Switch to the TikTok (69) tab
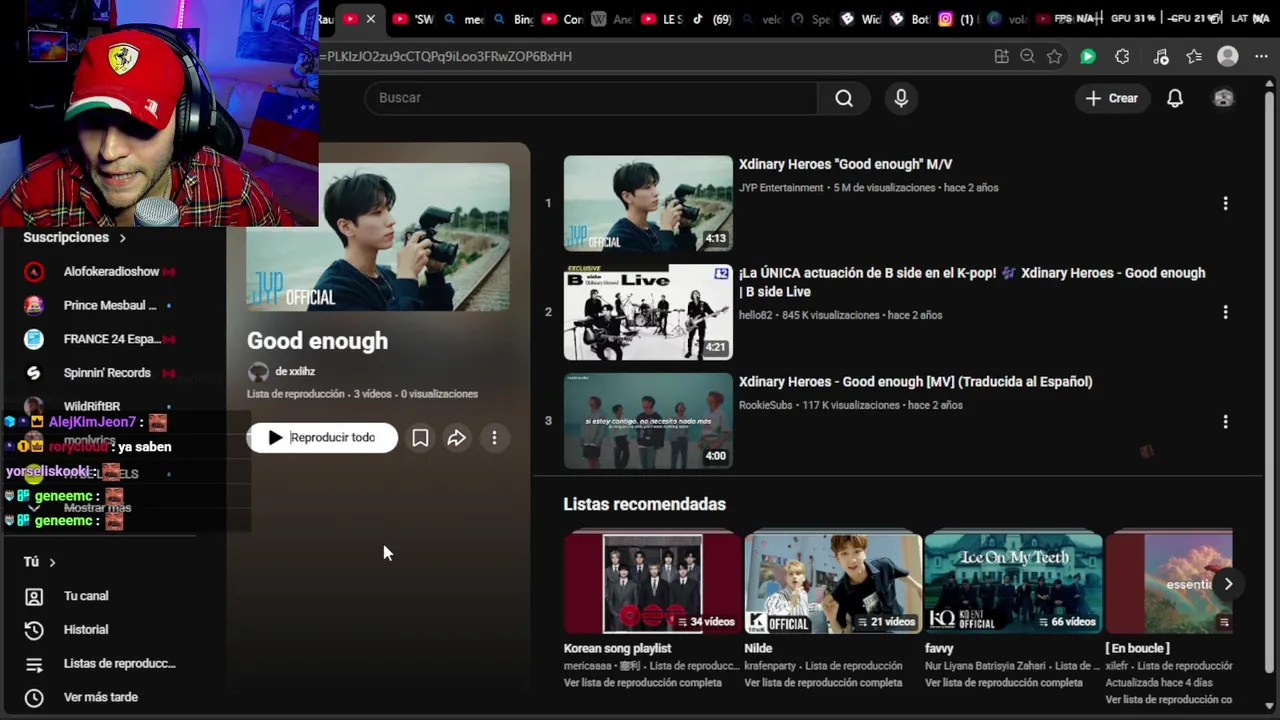 click(x=711, y=19)
